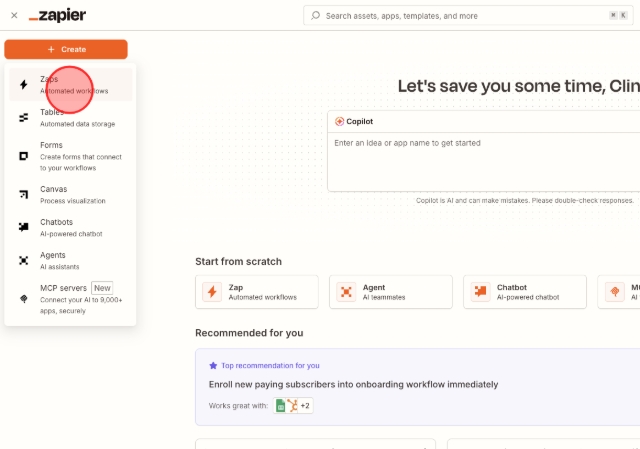The image size is (640, 449).
Task: Click the Agent card icon
Action: 346,292
